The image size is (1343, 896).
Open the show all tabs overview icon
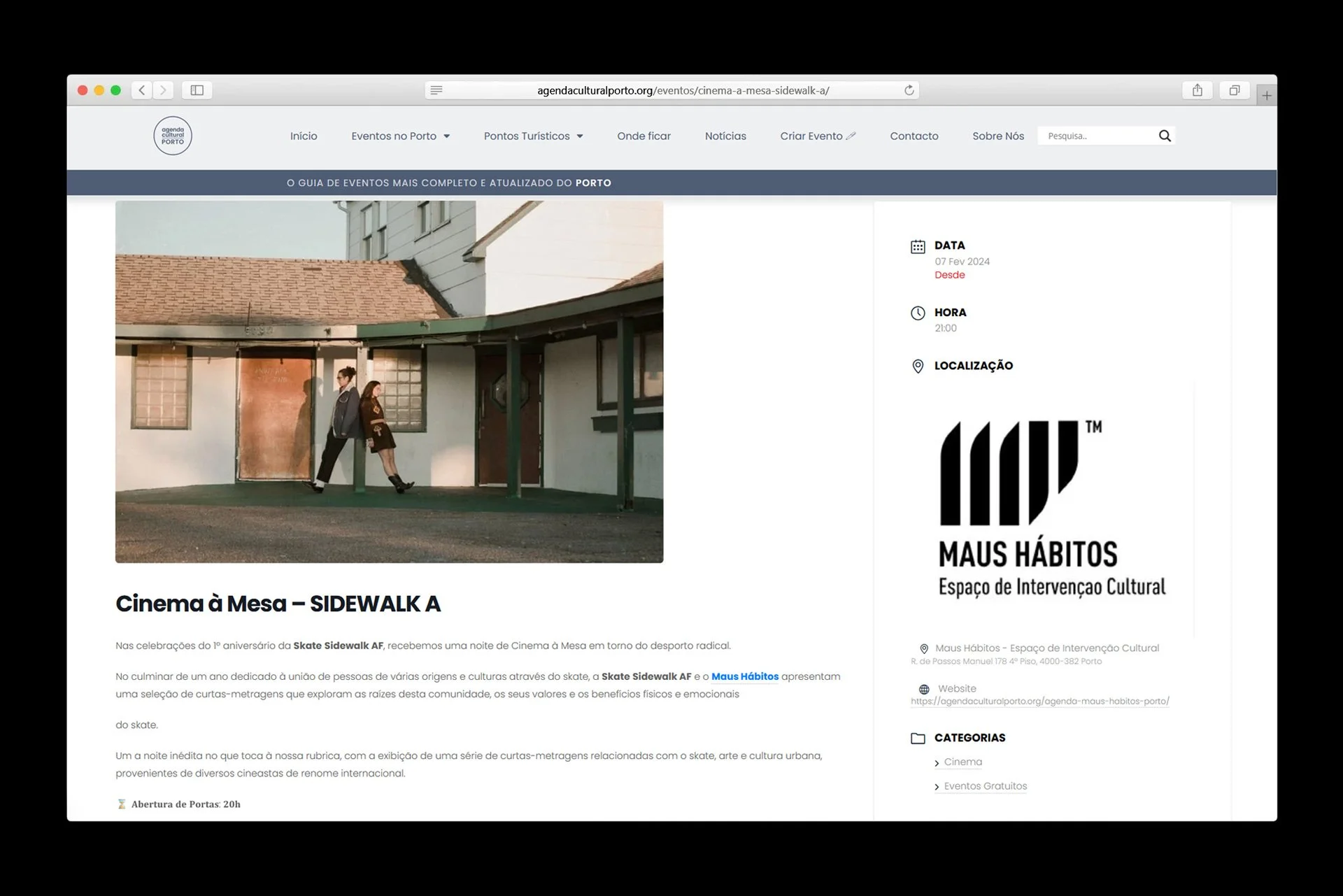click(x=1235, y=90)
